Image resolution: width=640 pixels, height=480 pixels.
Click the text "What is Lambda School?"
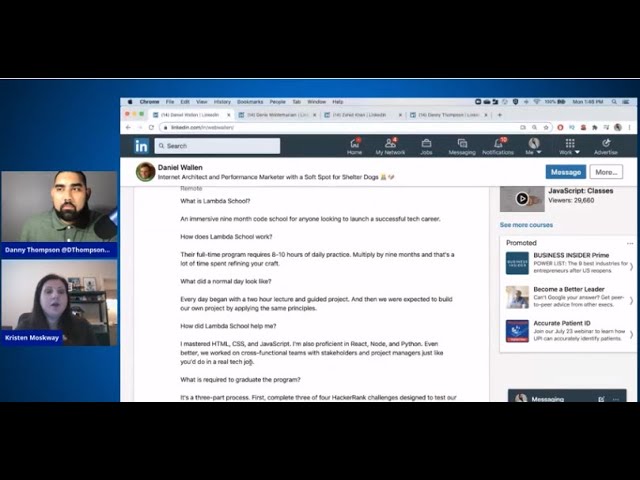[215, 201]
